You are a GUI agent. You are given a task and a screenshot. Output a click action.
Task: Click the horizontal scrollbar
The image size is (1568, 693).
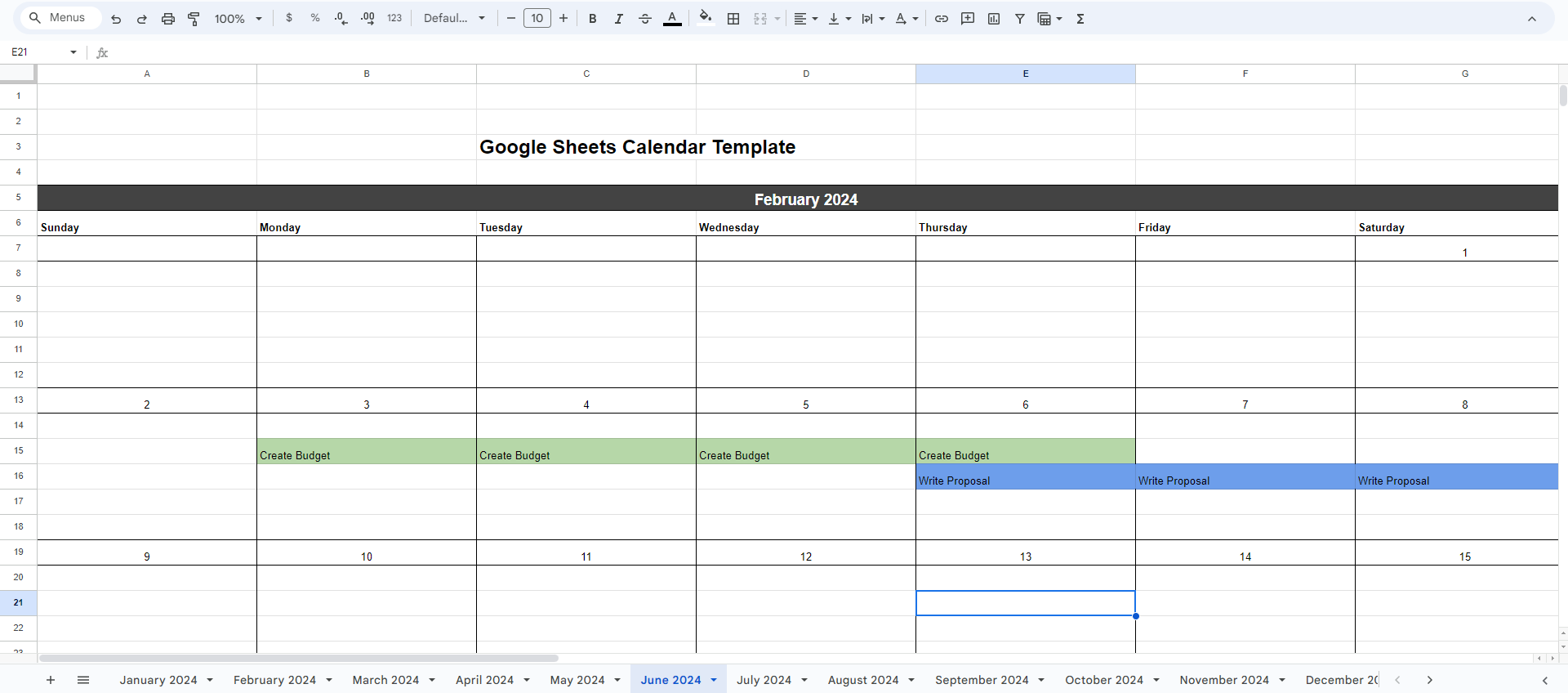point(299,658)
